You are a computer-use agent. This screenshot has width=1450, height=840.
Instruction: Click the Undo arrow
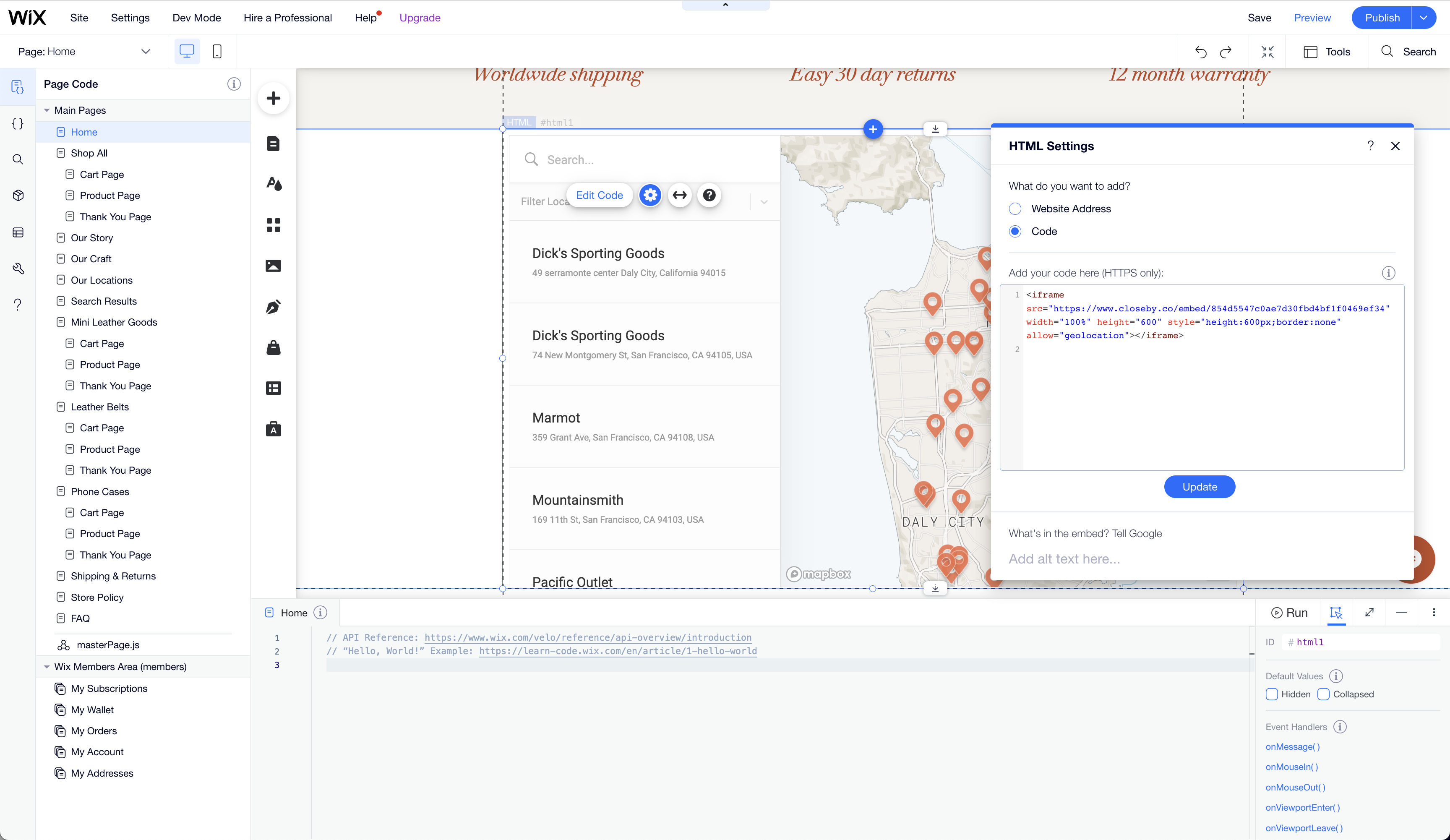1200,52
